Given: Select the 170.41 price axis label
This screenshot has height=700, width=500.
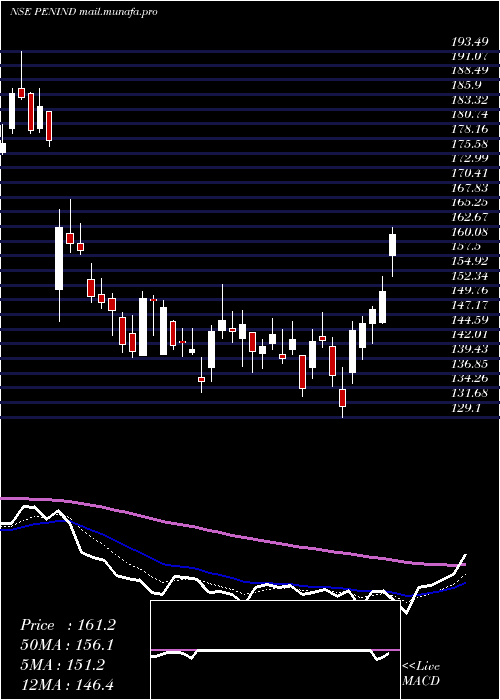Looking at the screenshot, I should coord(469,173).
